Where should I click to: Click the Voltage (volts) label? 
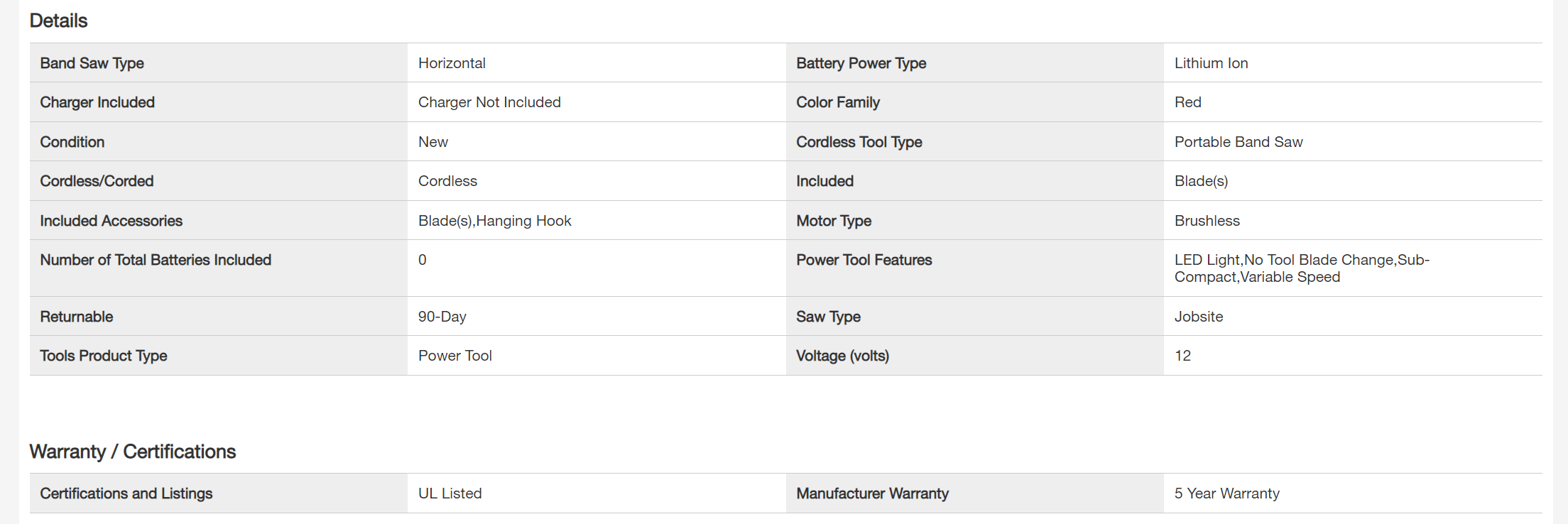(x=842, y=356)
